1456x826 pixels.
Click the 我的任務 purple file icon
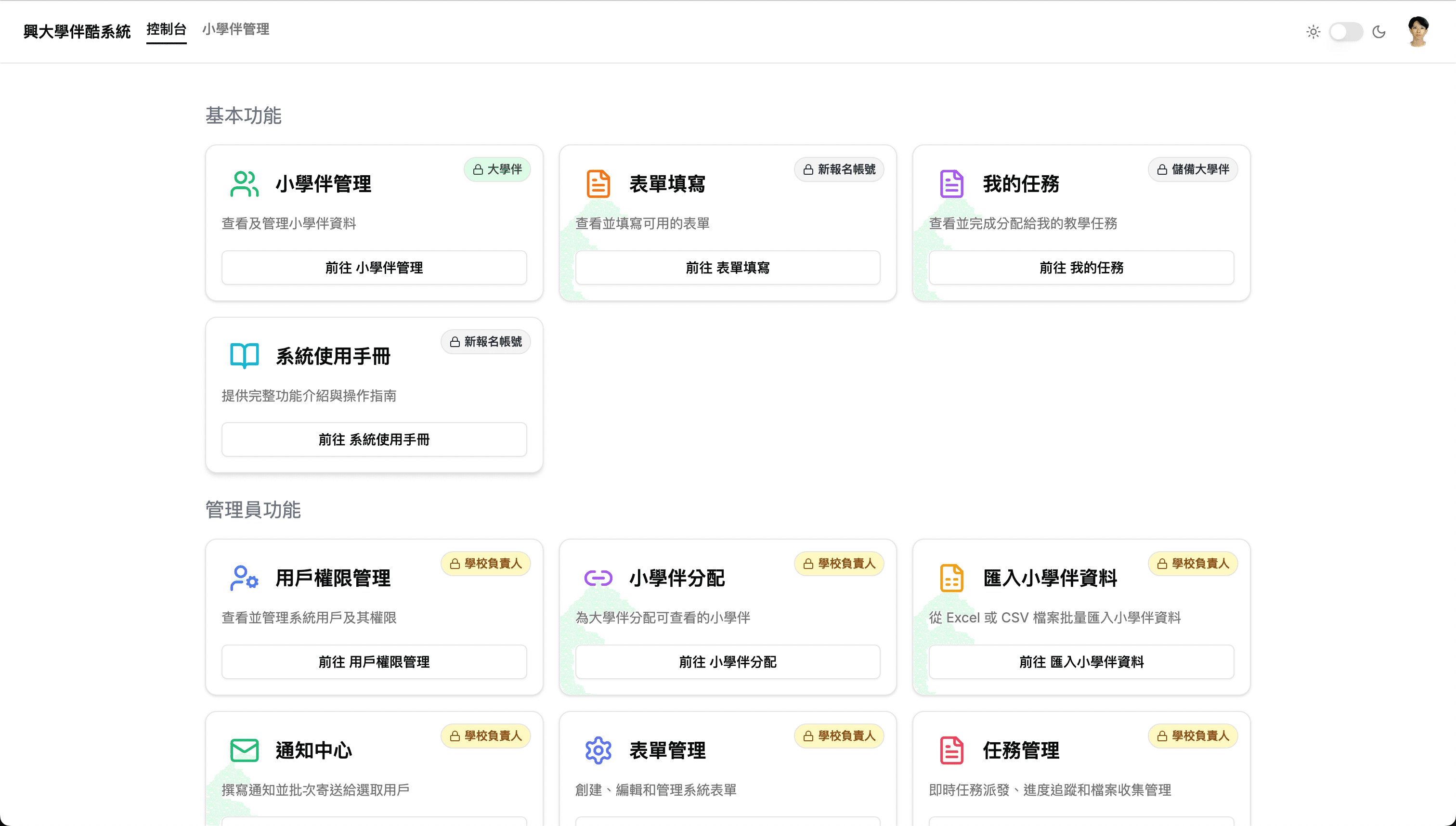(951, 183)
